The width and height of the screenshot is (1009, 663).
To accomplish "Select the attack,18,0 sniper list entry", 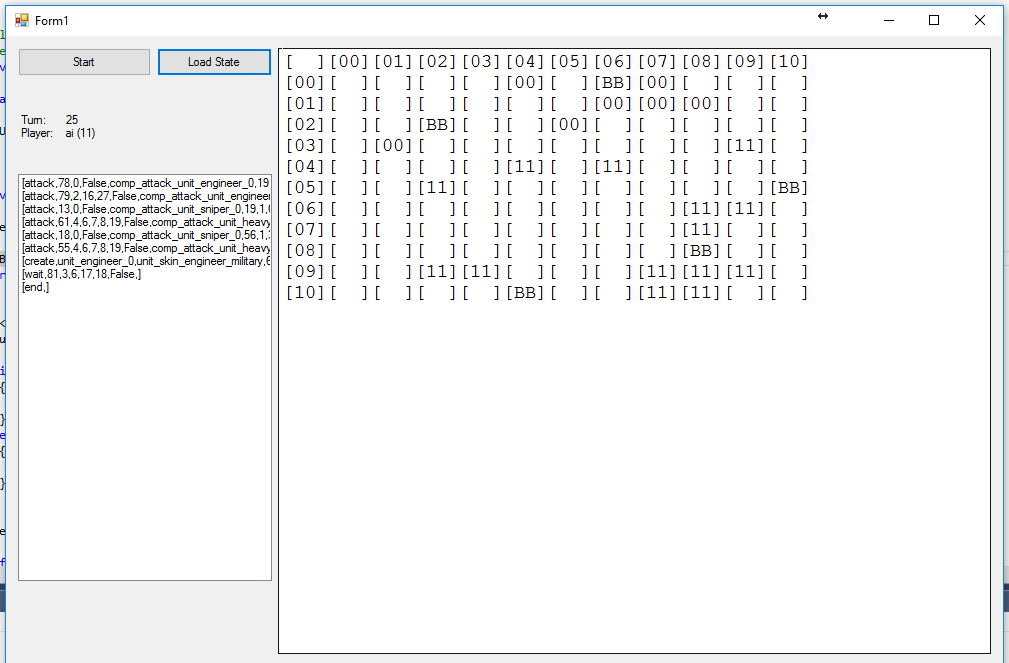I will pyautogui.click(x=145, y=235).
